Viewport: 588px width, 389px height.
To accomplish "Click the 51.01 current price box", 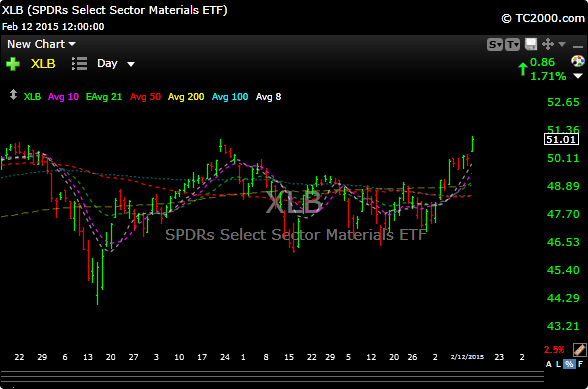I will coord(561,140).
